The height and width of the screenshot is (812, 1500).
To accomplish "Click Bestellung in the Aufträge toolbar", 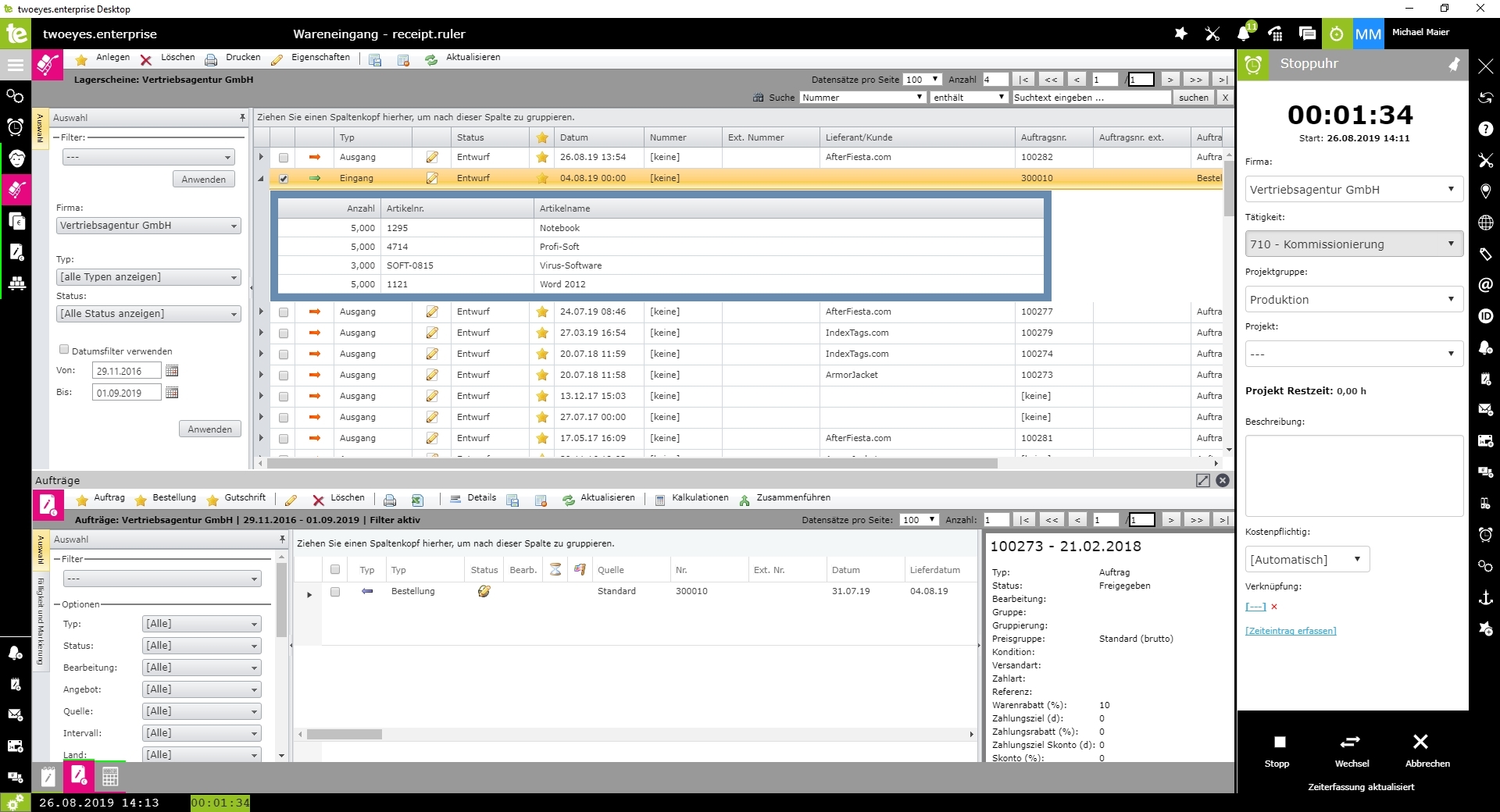I will pyautogui.click(x=174, y=498).
